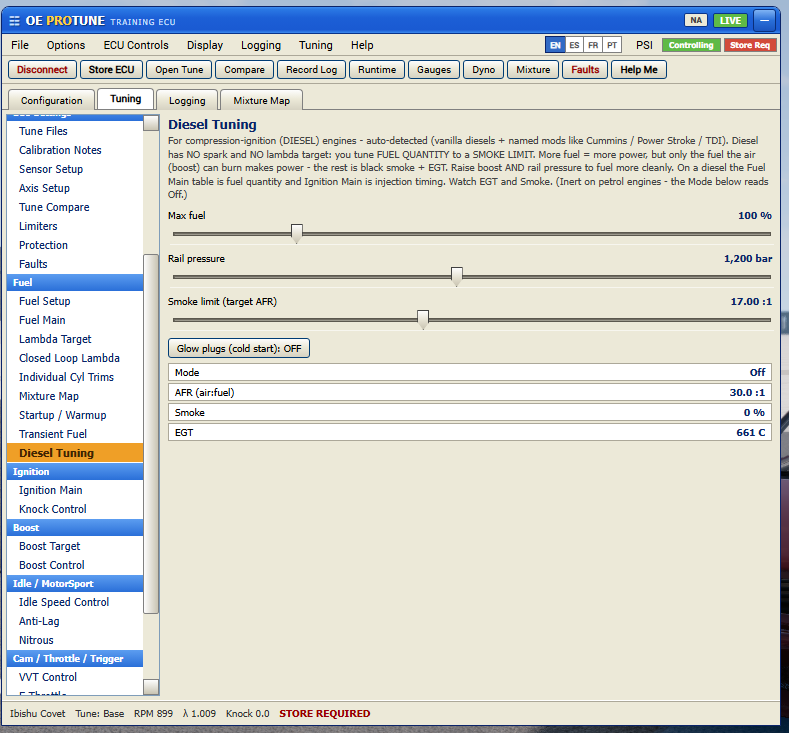Switch to the Mixture Map tab

(261, 100)
